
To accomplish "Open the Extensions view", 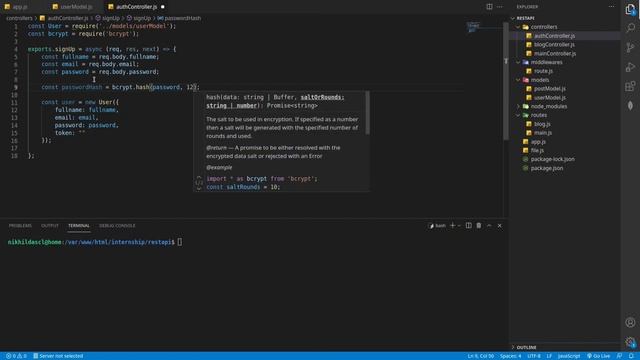I will (x=630, y=86).
